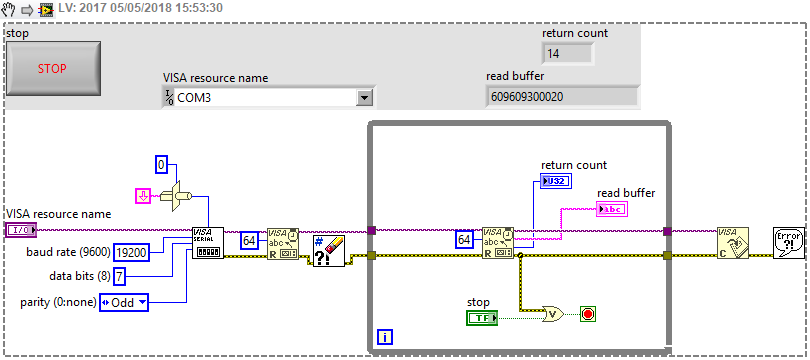Click the red STOP button
The image size is (810, 360).
coord(53,69)
